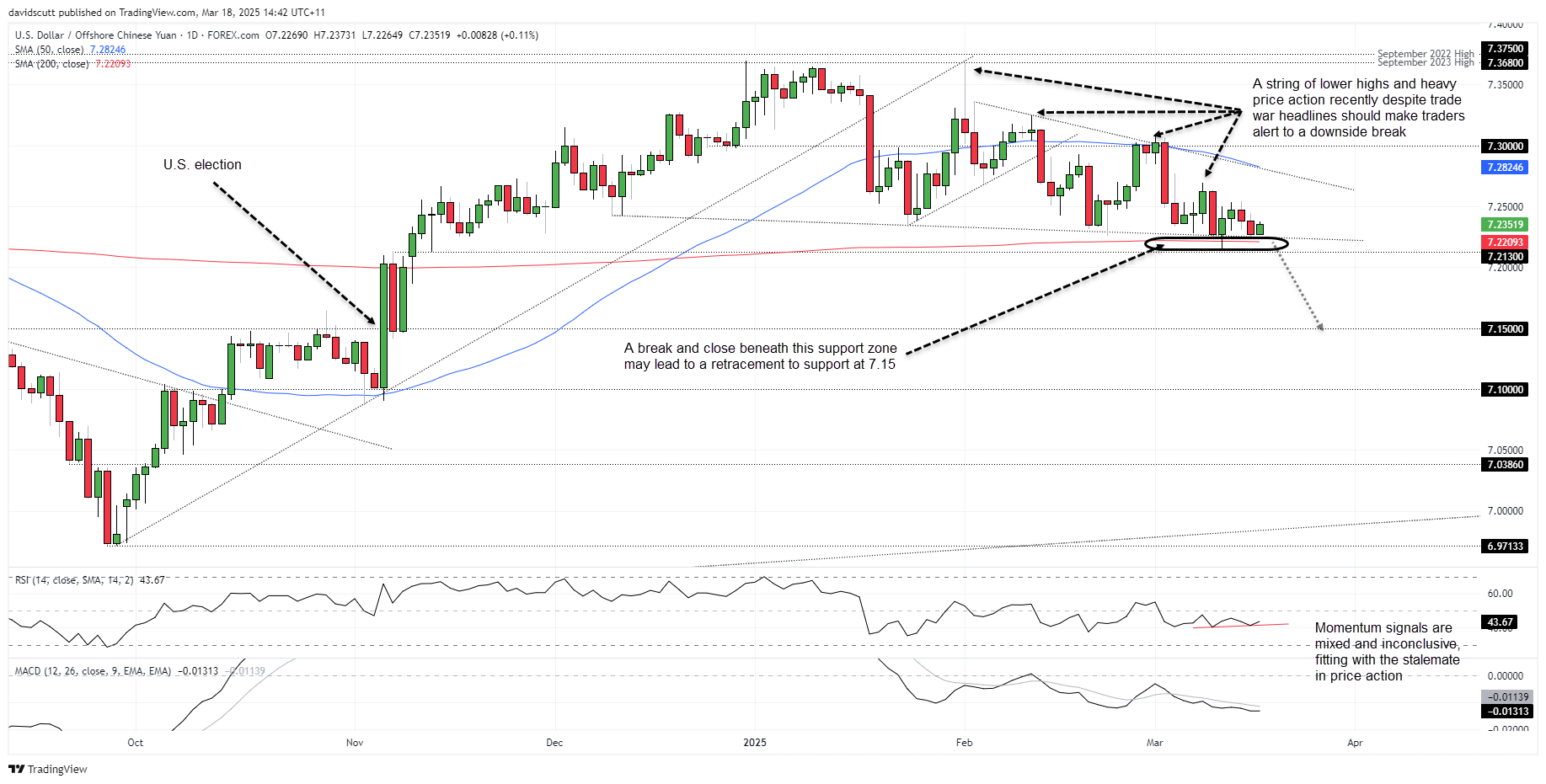This screenshot has height=784, width=1546.
Task: Click the red 7.22093 SMA price label
Action: [x=1505, y=243]
